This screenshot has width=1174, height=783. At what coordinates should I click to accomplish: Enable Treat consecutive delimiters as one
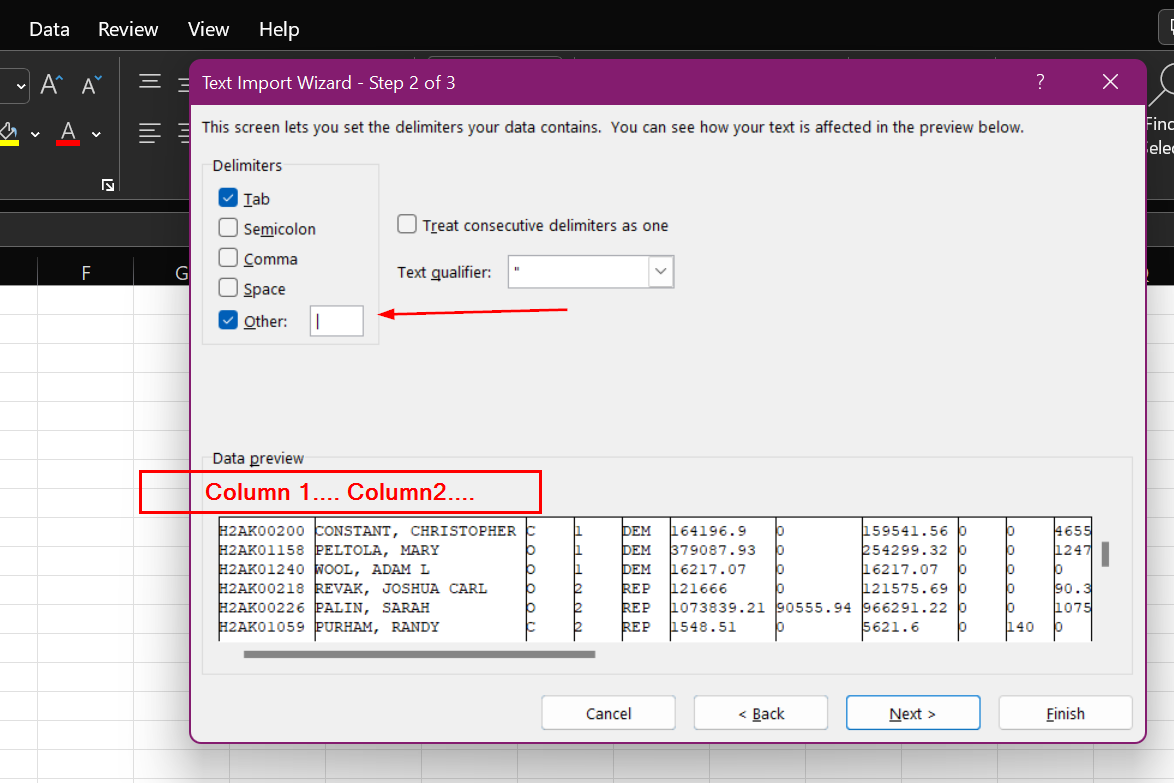coord(407,224)
